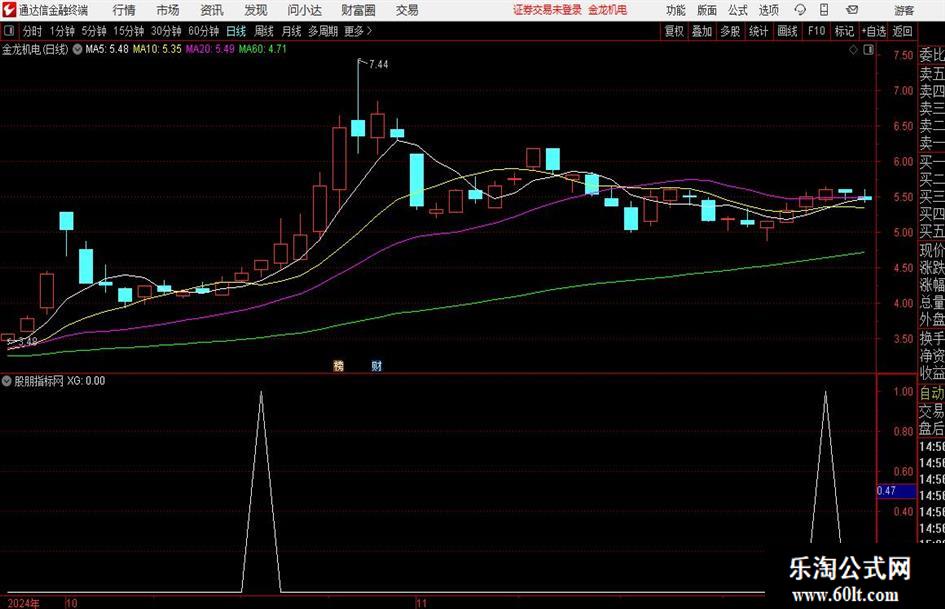Click the MA10: 5.35 label
Image resolution: width=945 pixels, height=609 pixels.
(157, 49)
